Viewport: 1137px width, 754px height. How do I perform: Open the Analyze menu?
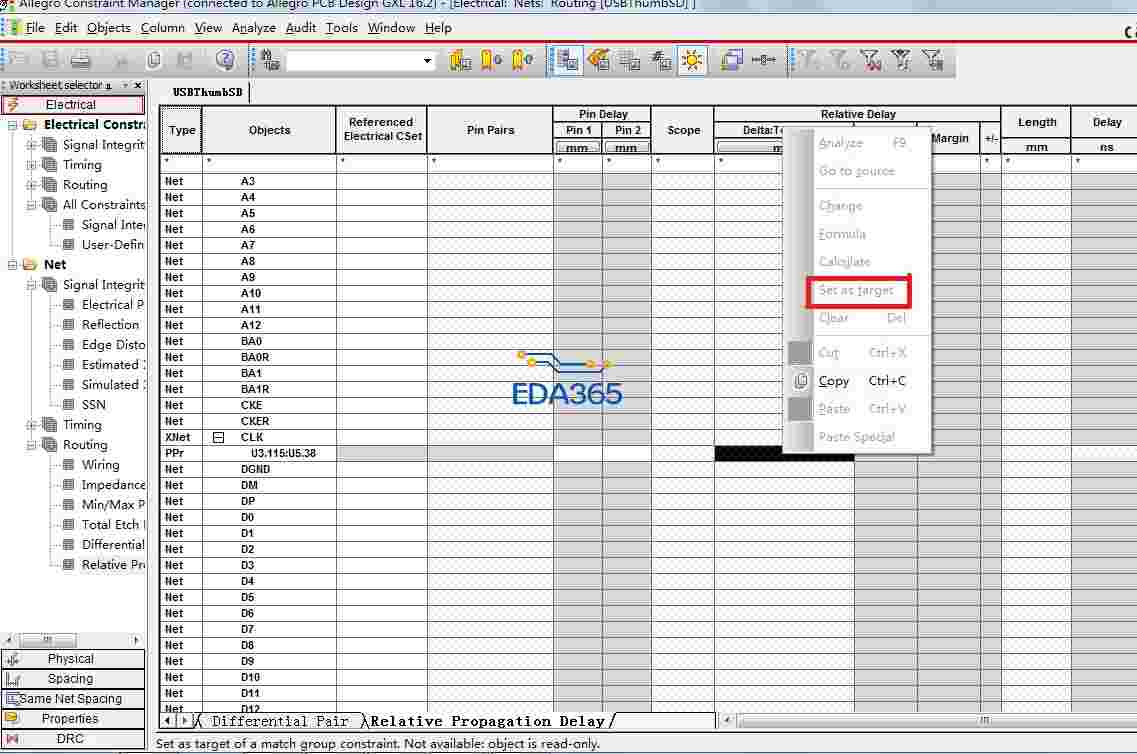[x=254, y=28]
